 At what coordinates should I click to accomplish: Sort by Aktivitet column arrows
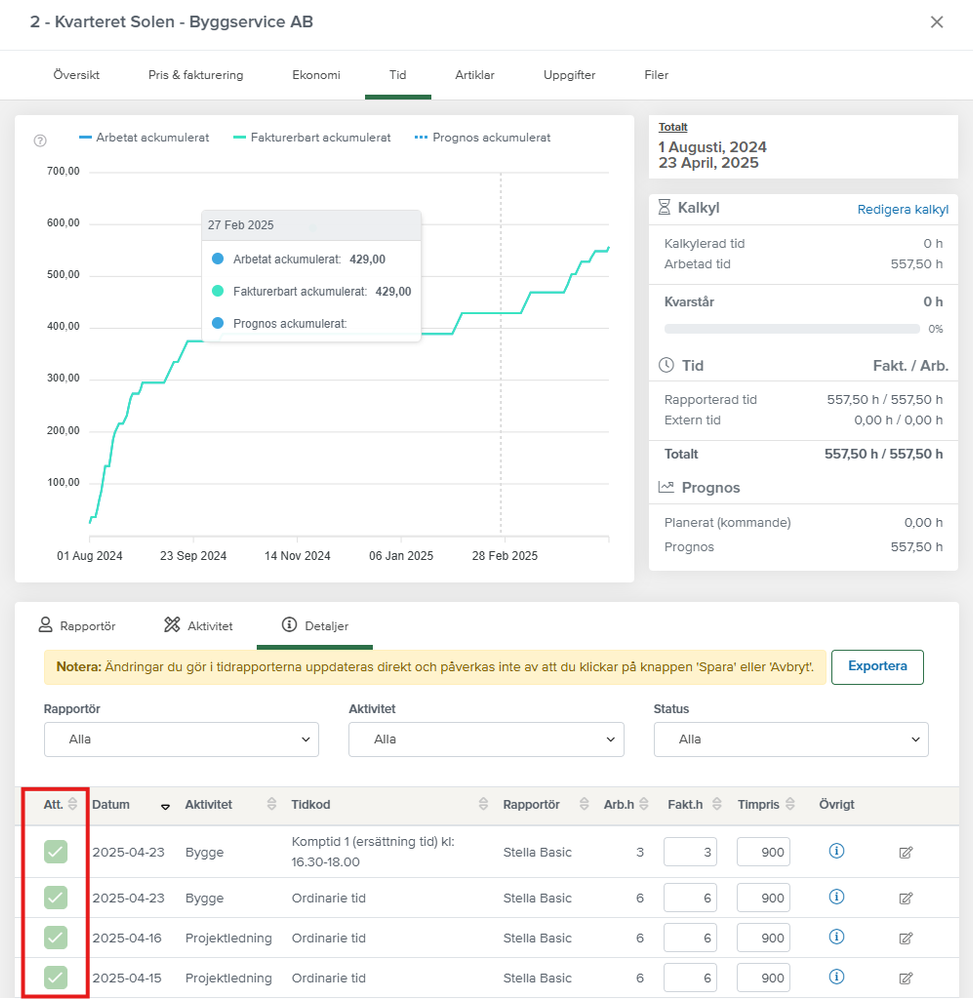click(271, 804)
